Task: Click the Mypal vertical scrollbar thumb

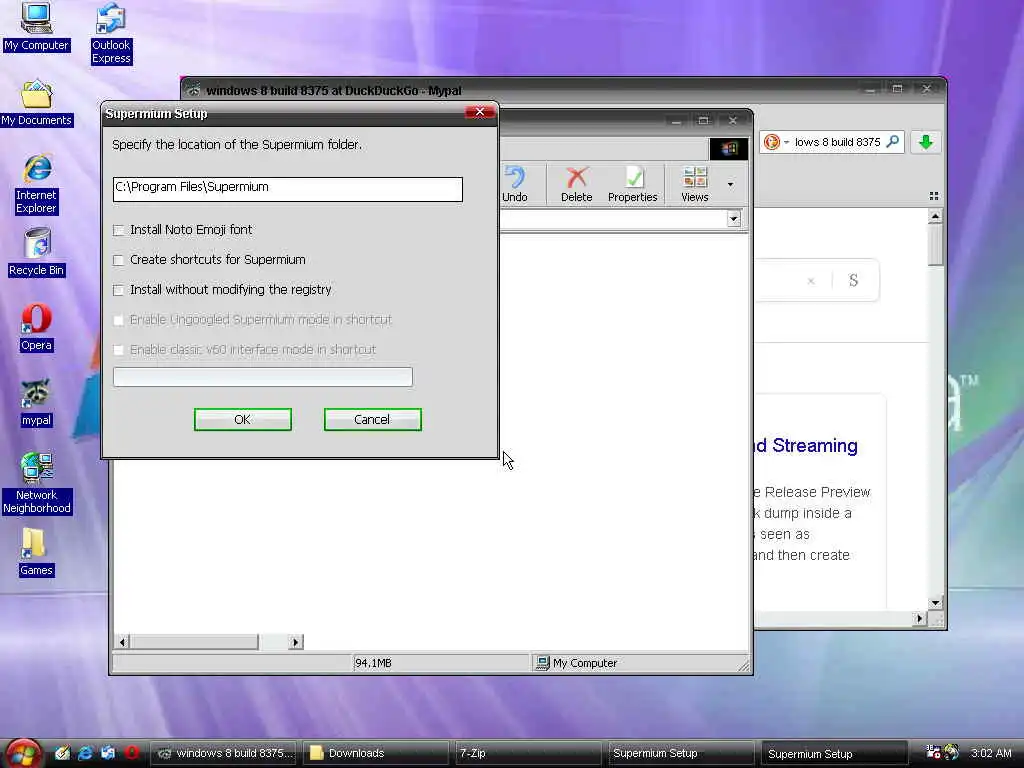Action: pos(935,245)
